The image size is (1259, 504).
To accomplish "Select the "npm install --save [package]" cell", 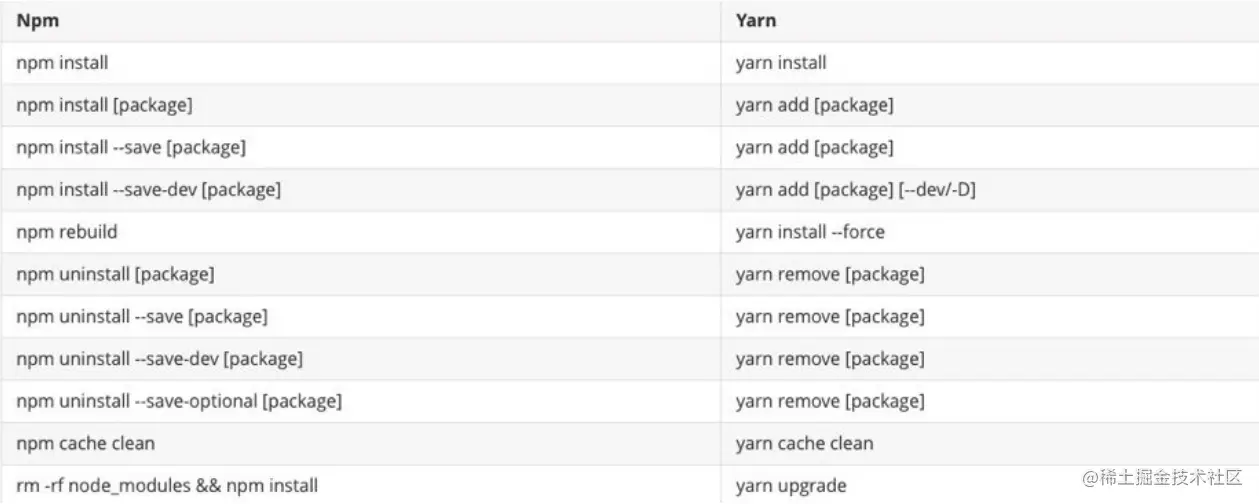I will click(x=131, y=148).
